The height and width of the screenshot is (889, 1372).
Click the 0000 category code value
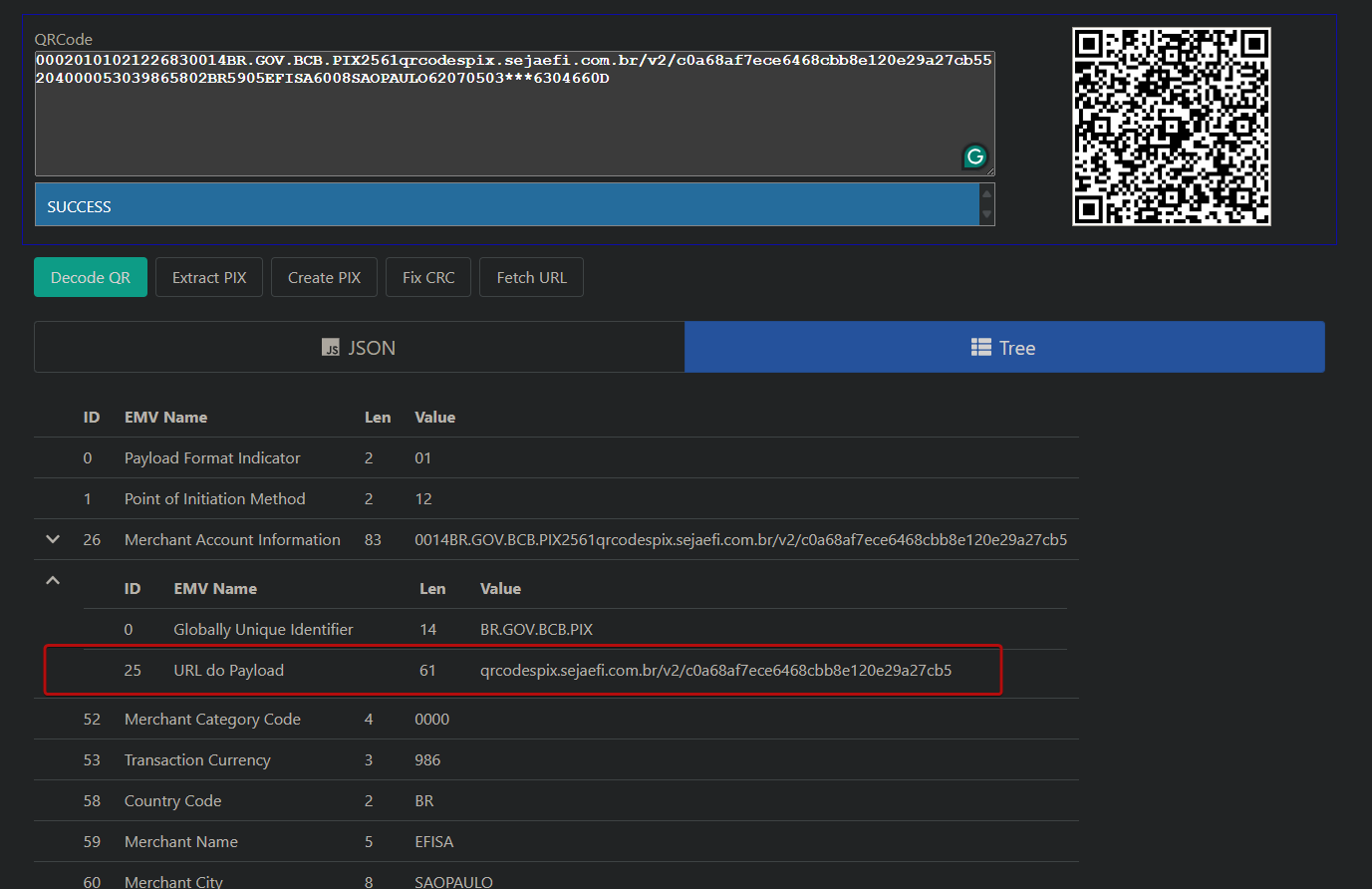click(431, 719)
